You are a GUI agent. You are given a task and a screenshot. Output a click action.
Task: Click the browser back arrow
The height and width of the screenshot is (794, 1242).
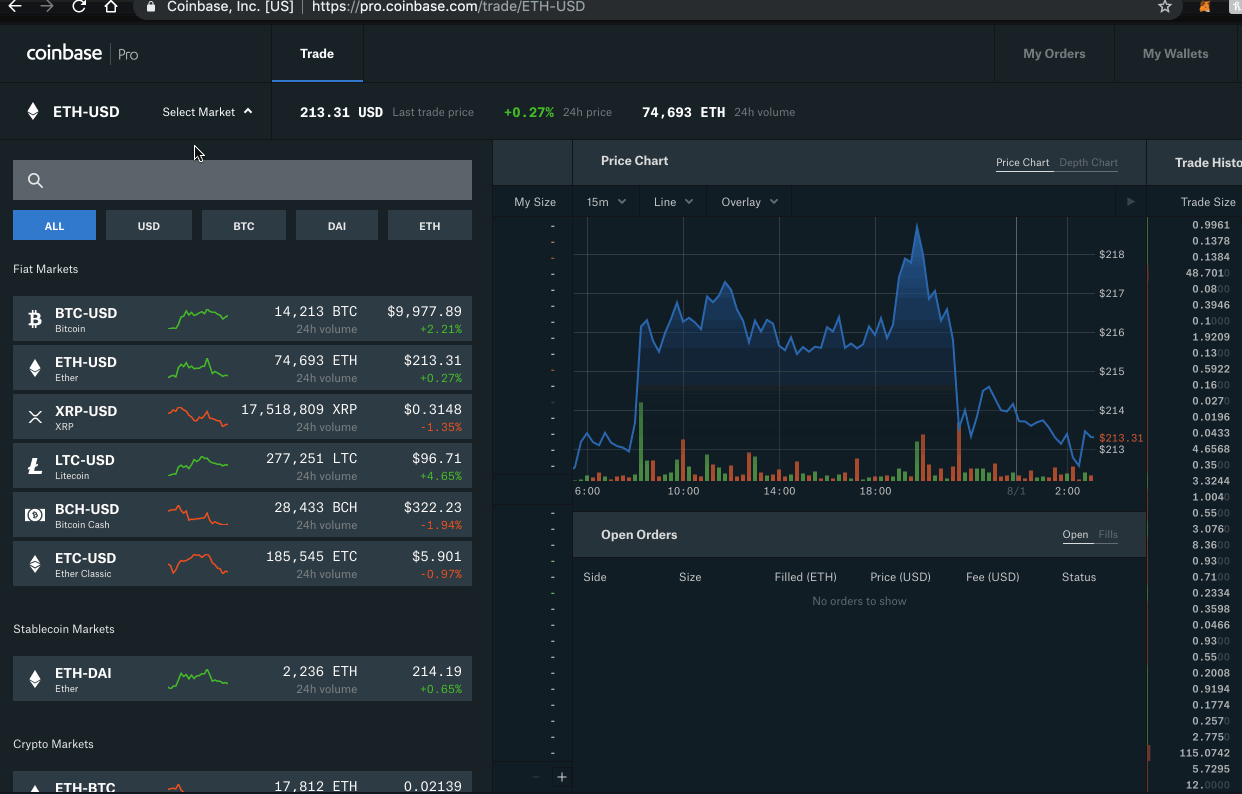[14, 6]
